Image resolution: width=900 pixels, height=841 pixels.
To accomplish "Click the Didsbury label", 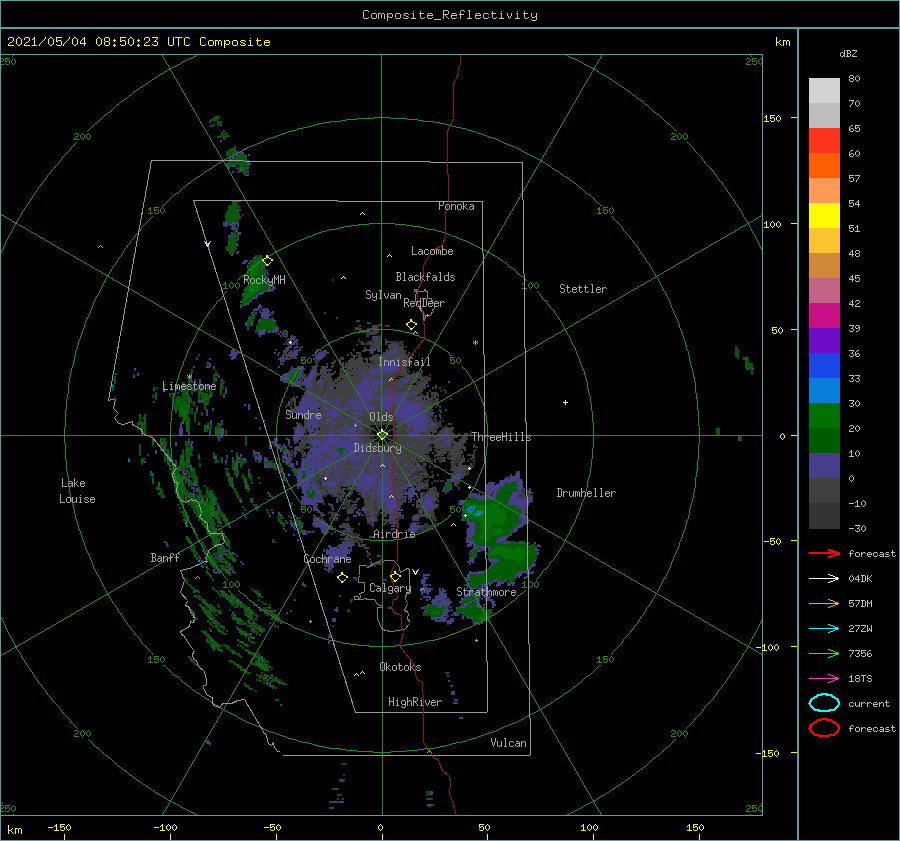I will click(x=377, y=448).
